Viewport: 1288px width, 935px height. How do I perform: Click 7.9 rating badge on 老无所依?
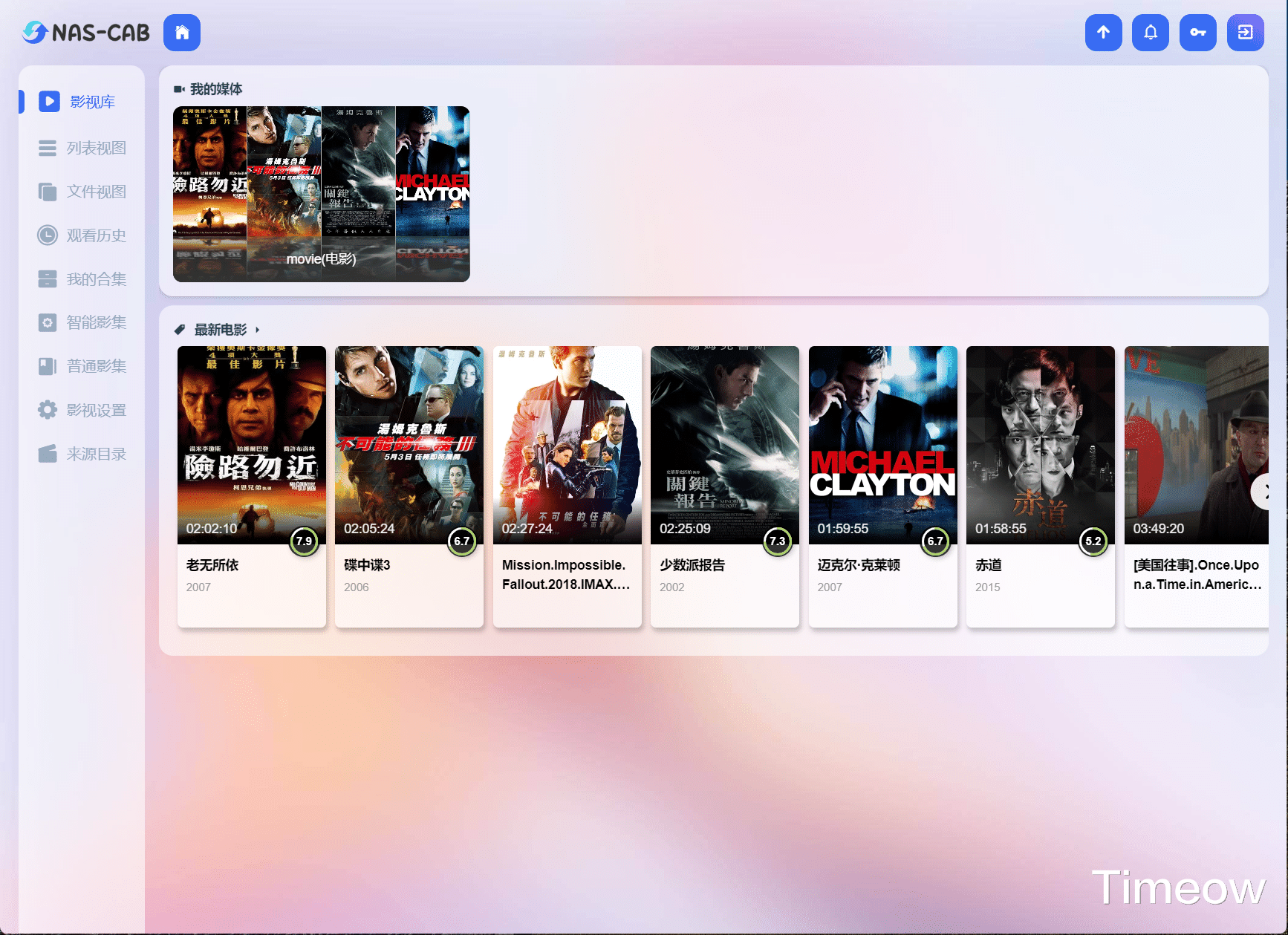[304, 541]
